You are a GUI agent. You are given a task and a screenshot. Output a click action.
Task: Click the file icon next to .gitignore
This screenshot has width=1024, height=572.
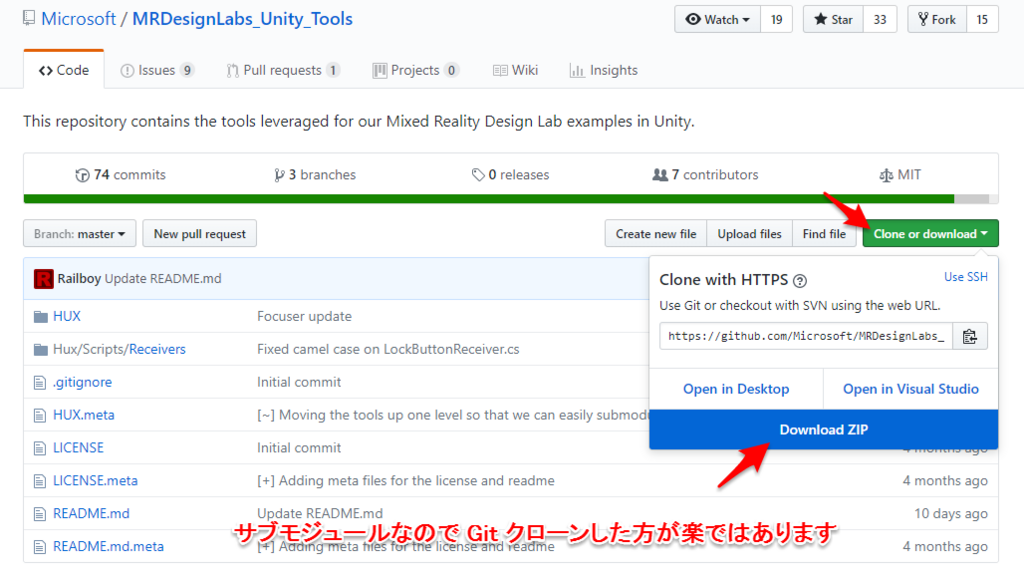click(x=40, y=383)
